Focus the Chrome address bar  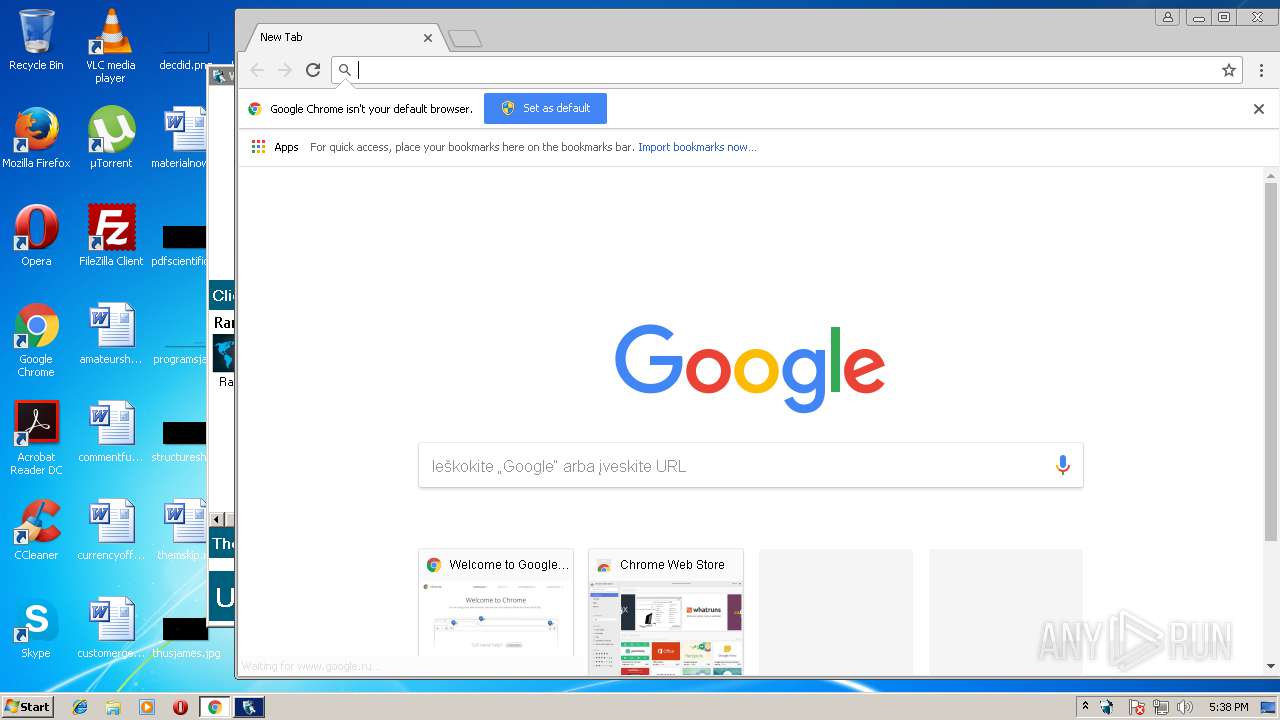pos(785,70)
